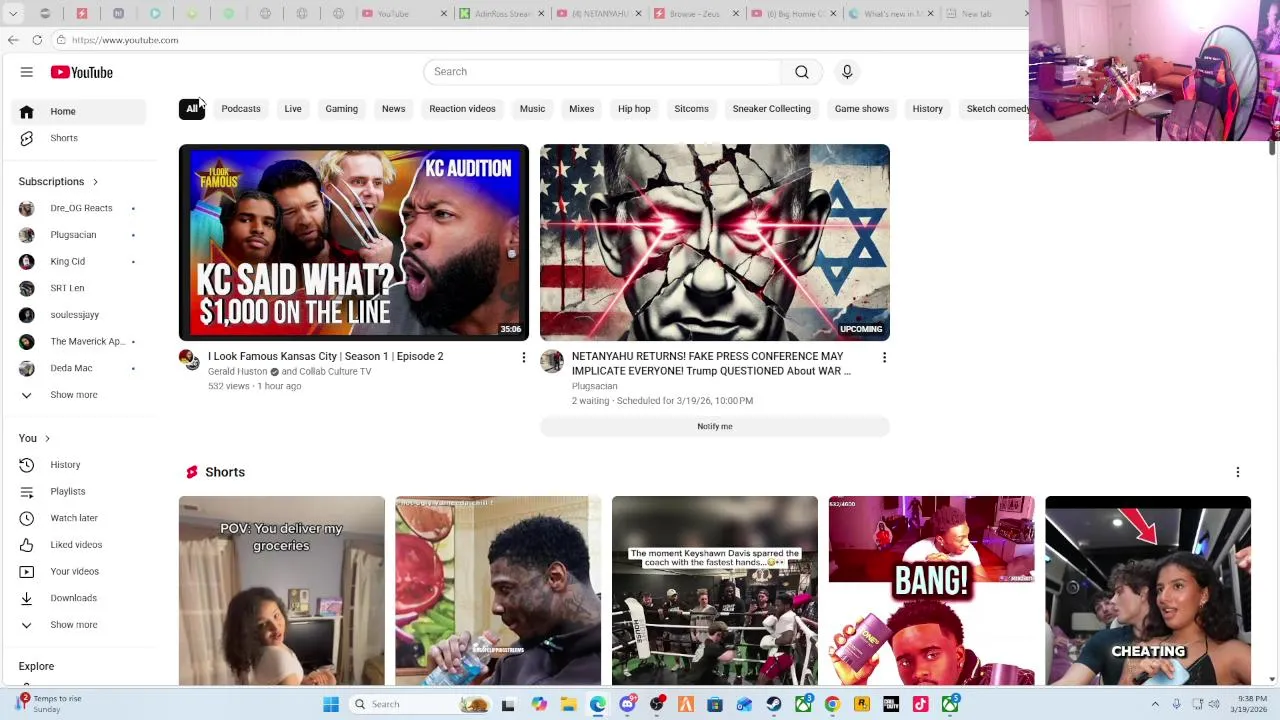Select the Hip hop filter chip
The height and width of the screenshot is (720, 1280).
tap(634, 109)
